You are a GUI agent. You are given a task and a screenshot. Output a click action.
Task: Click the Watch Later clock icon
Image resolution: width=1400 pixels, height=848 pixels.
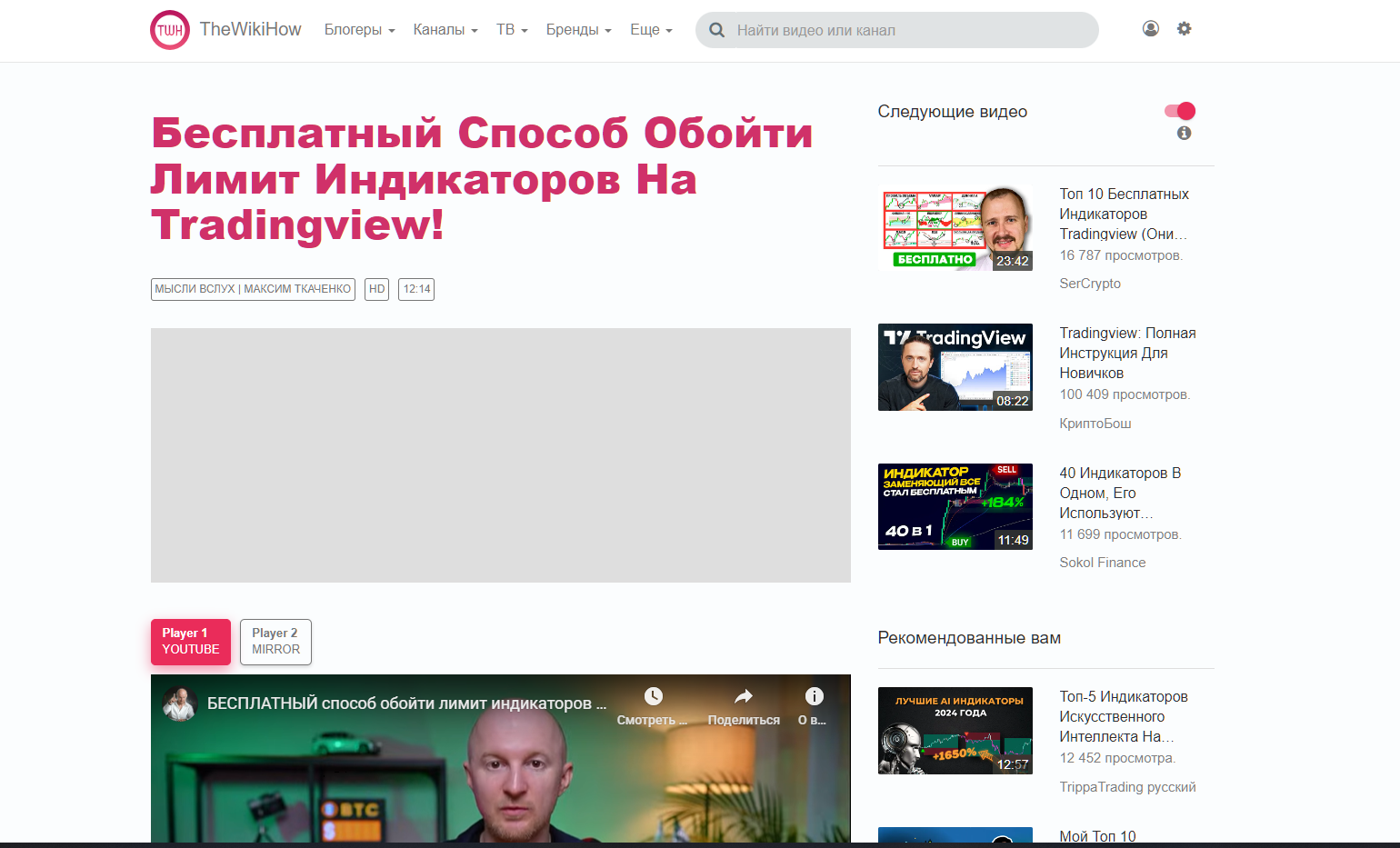(x=653, y=697)
